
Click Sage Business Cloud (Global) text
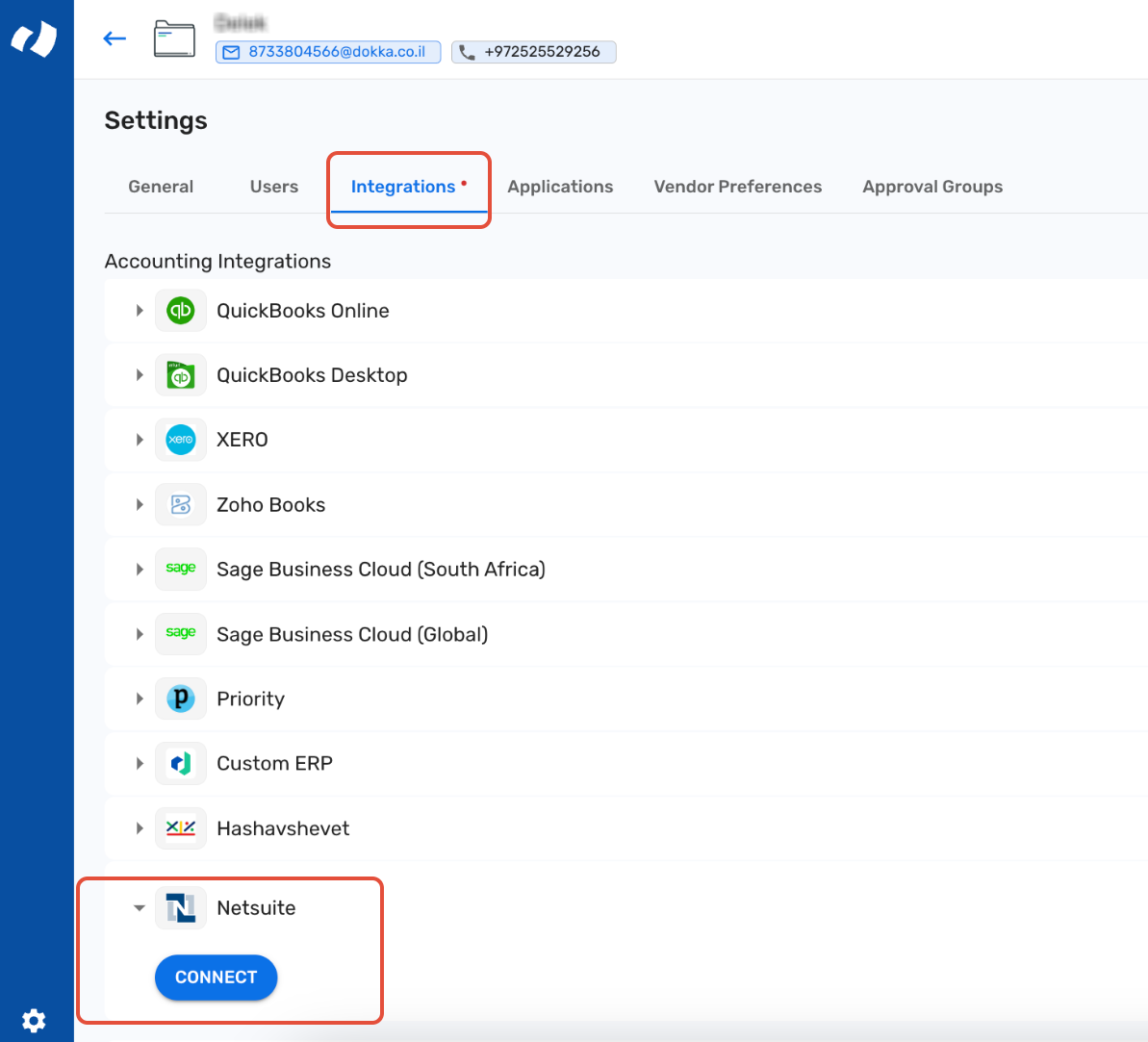[x=352, y=634]
